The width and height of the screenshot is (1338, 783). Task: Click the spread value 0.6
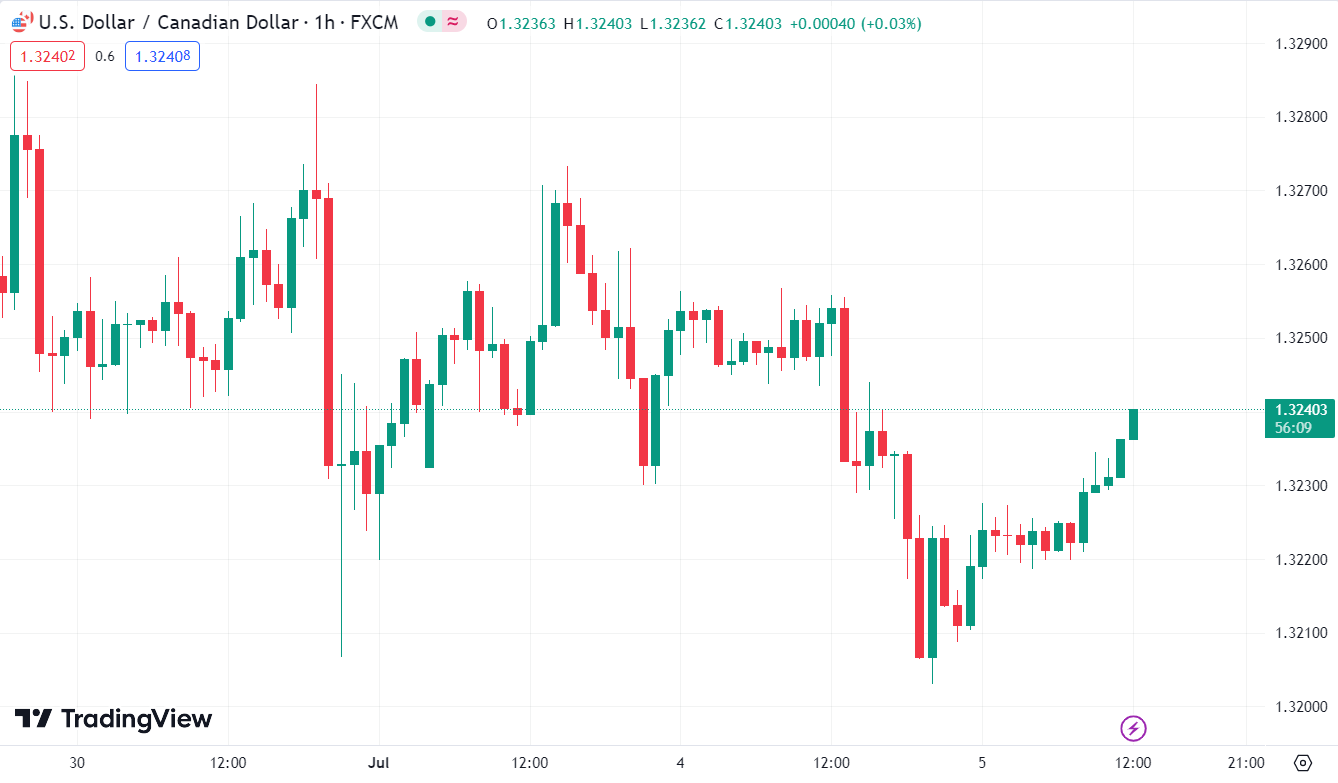pyautogui.click(x=105, y=57)
